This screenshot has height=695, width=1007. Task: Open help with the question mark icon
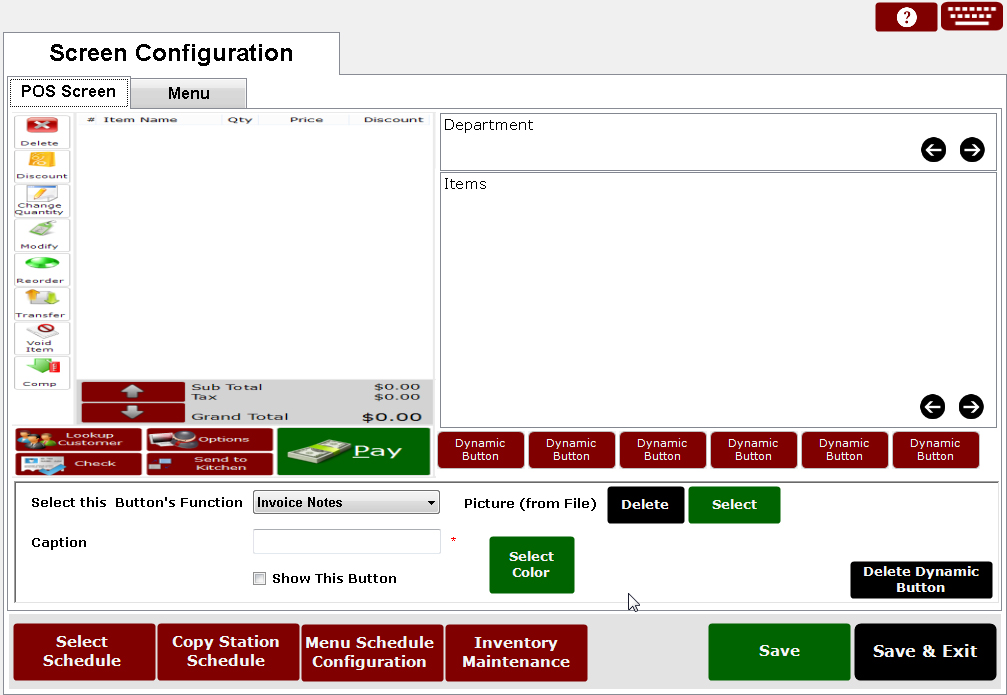906,17
